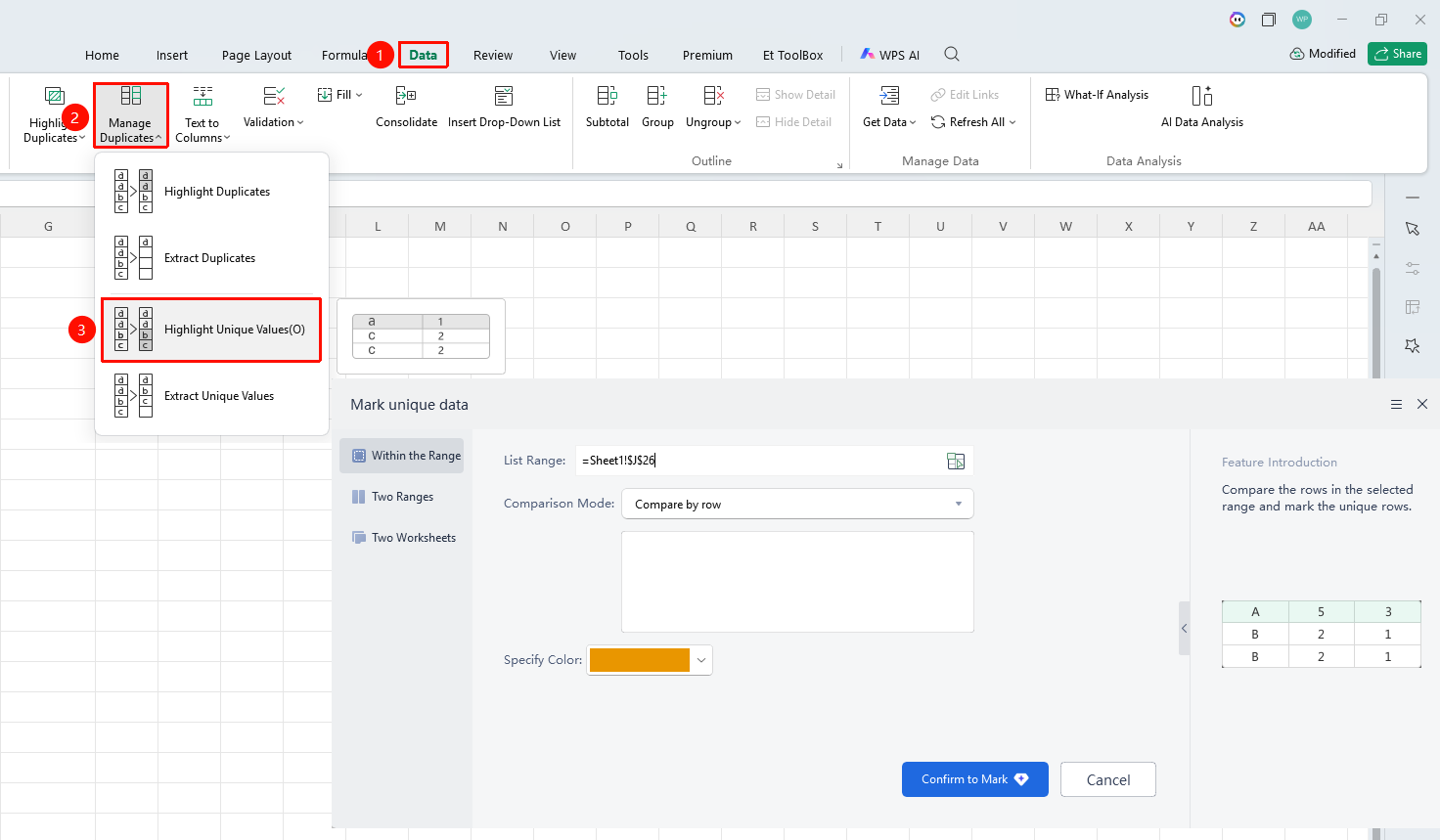Click the range selector icon in List Range
Screen dimensions: 1440x840
tap(956, 461)
